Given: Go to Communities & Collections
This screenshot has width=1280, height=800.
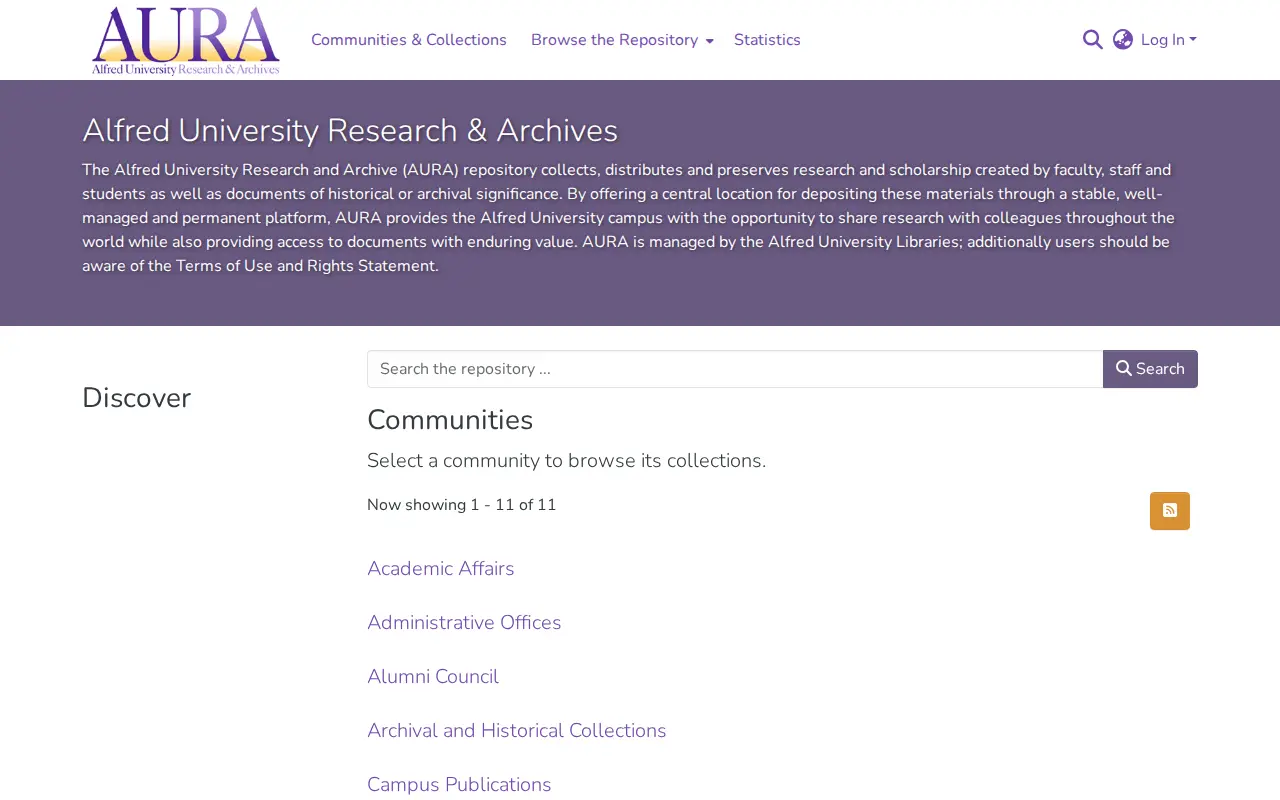Looking at the screenshot, I should 409,40.
